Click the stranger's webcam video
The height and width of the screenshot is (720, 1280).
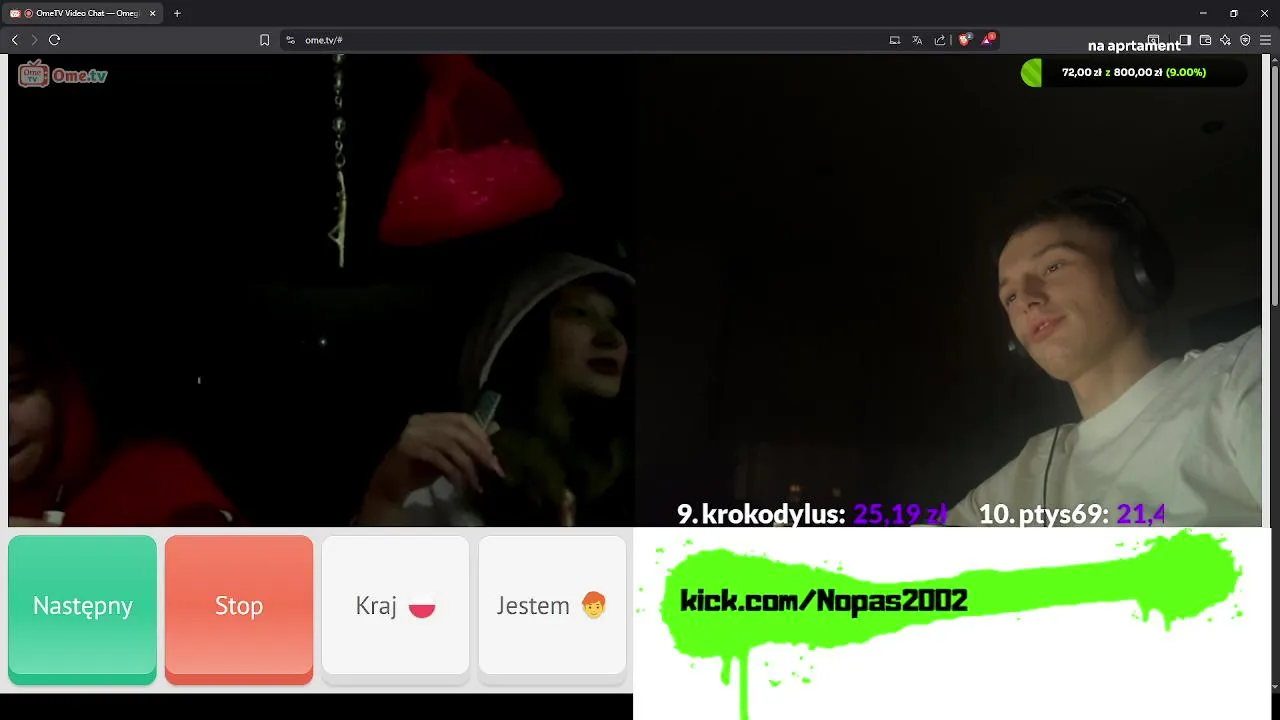pyautogui.click(x=321, y=290)
